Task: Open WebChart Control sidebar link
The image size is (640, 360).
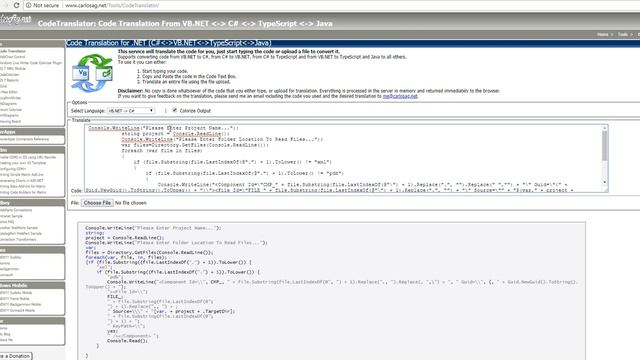Action: click(13, 57)
